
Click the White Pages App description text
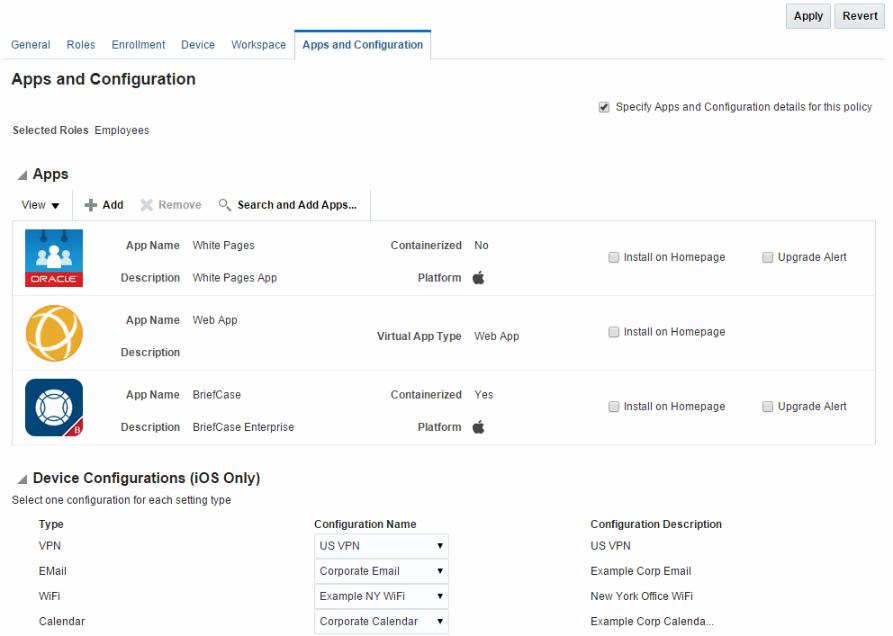point(235,278)
